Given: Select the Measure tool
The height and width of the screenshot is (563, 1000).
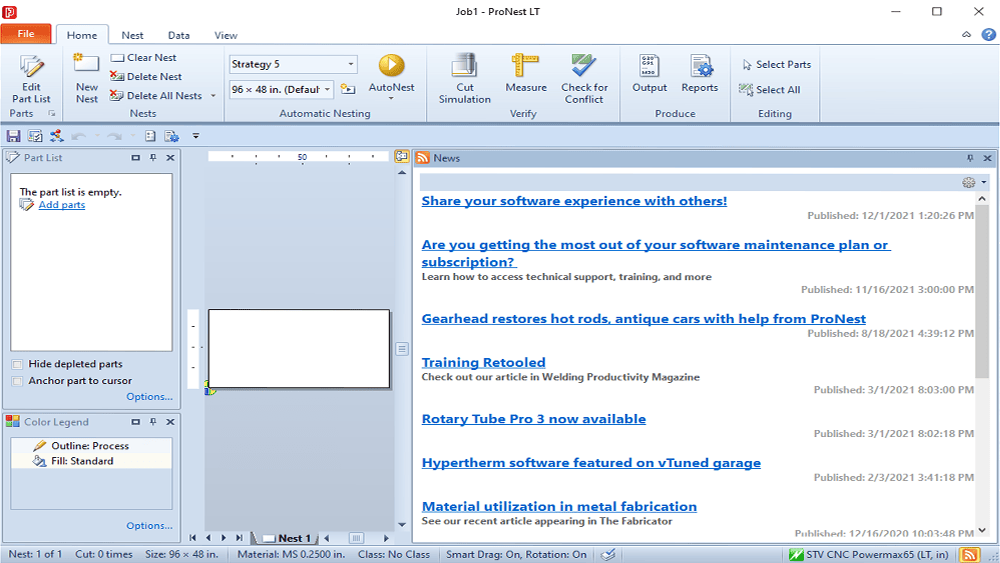Looking at the screenshot, I should (525, 66).
